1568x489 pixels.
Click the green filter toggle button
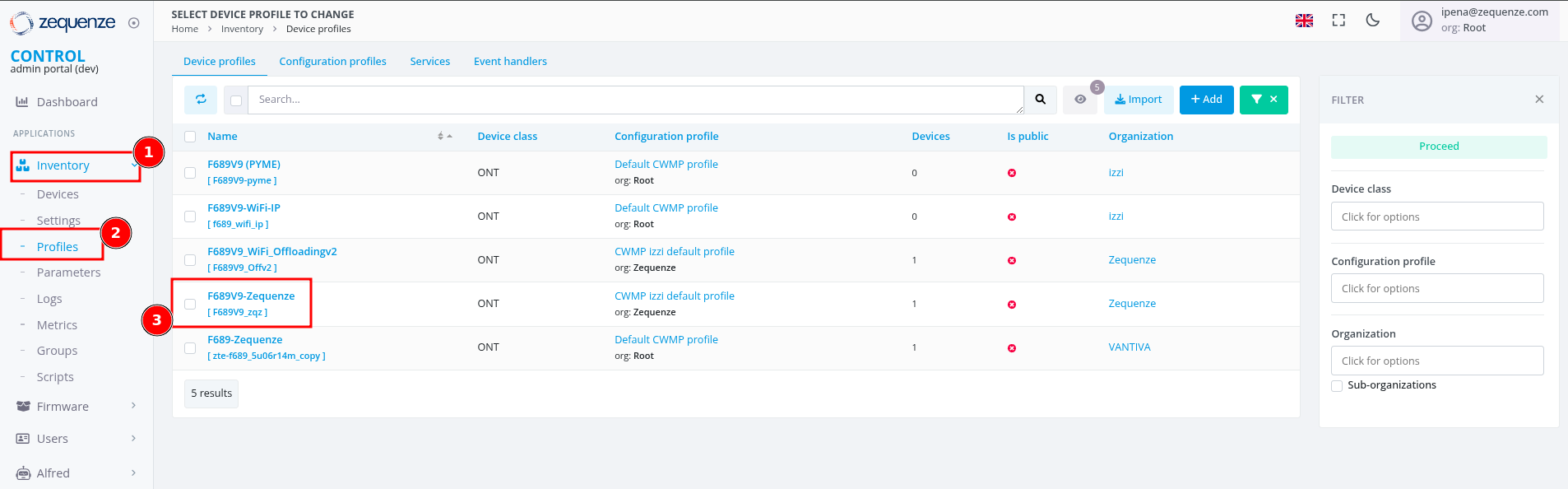pos(1264,100)
